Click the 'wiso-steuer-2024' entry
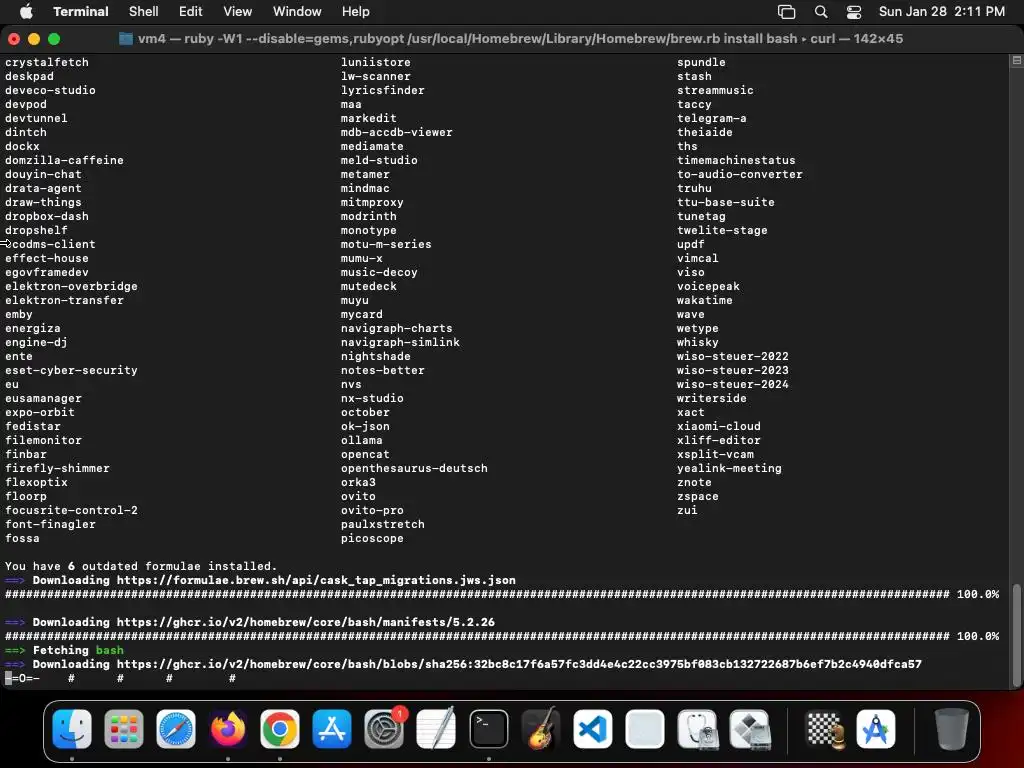The width and height of the screenshot is (1024, 768). point(733,384)
